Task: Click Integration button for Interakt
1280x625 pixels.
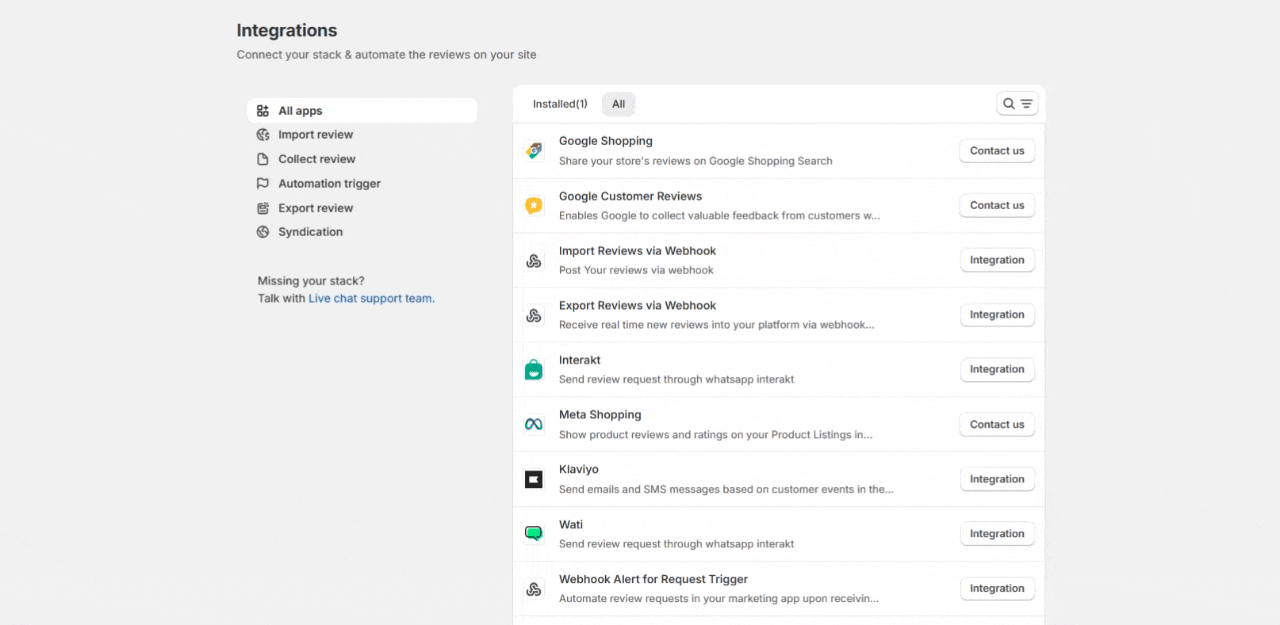Action: coord(996,369)
